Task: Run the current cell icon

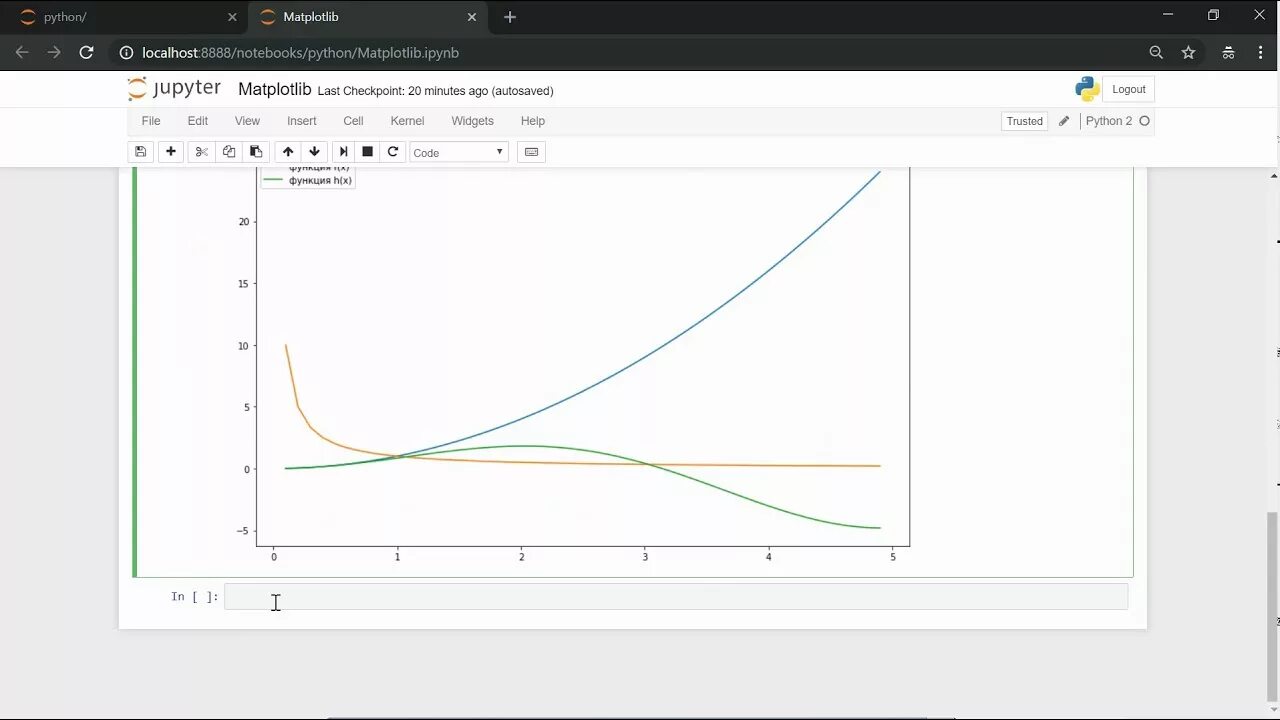Action: point(343,152)
